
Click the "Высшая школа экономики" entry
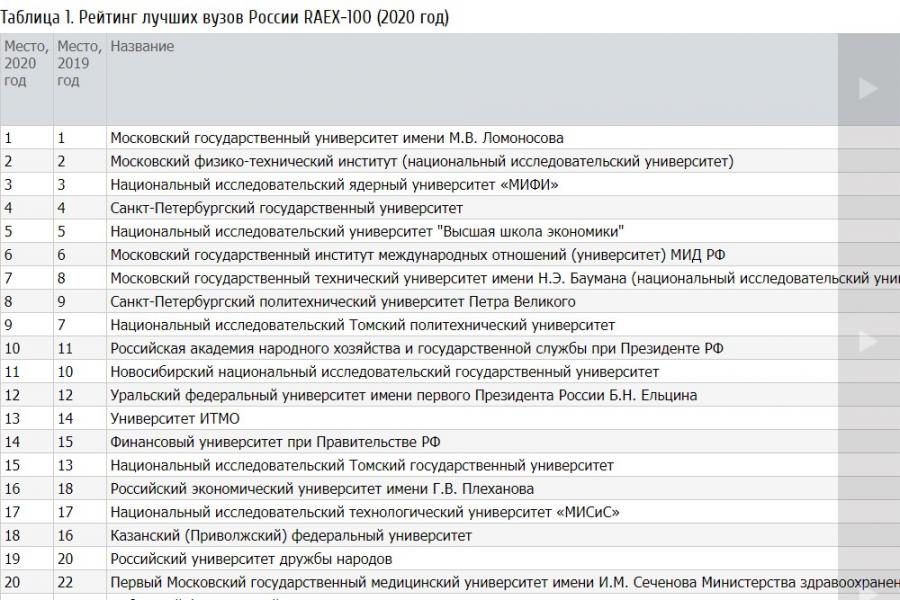point(367,231)
